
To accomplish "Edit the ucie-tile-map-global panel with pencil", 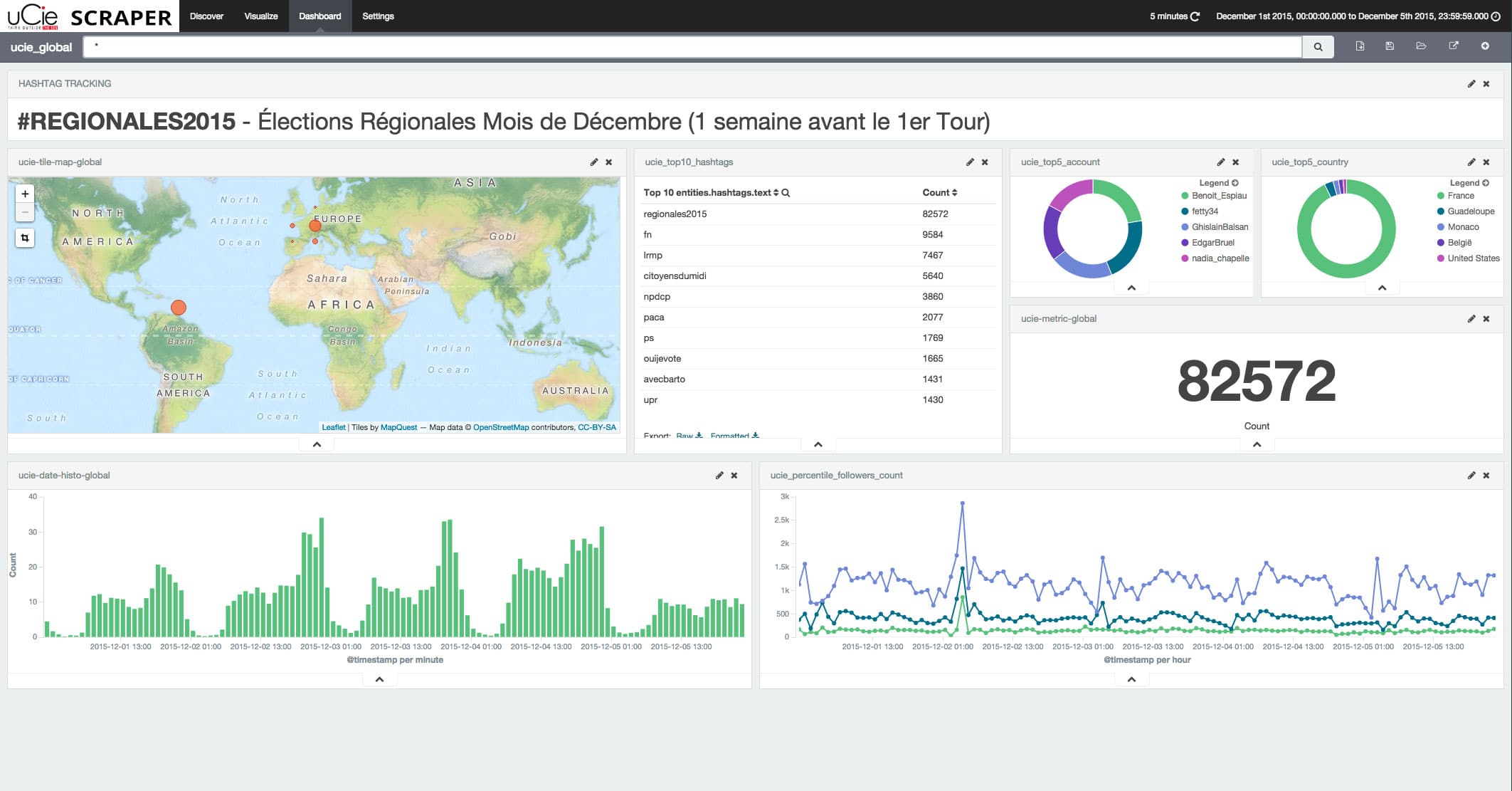I will [594, 162].
